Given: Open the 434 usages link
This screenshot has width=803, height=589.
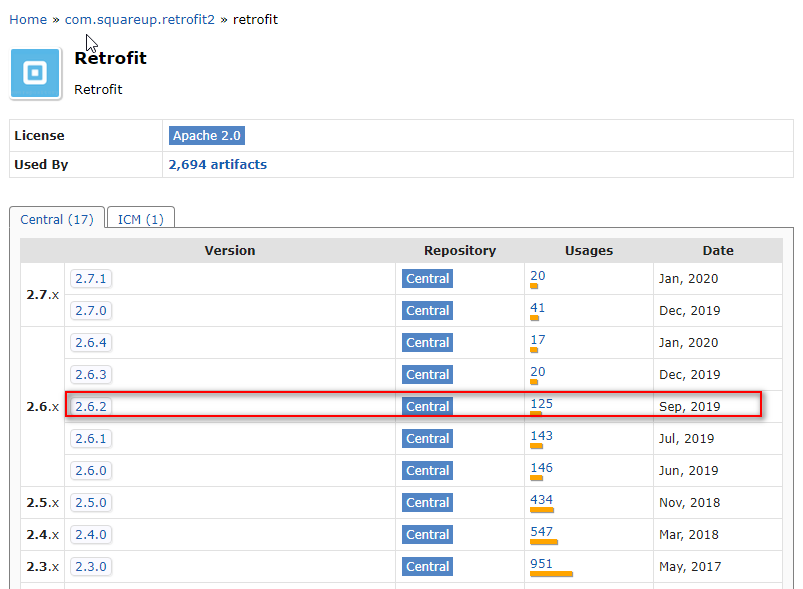Looking at the screenshot, I should pyautogui.click(x=541, y=499).
